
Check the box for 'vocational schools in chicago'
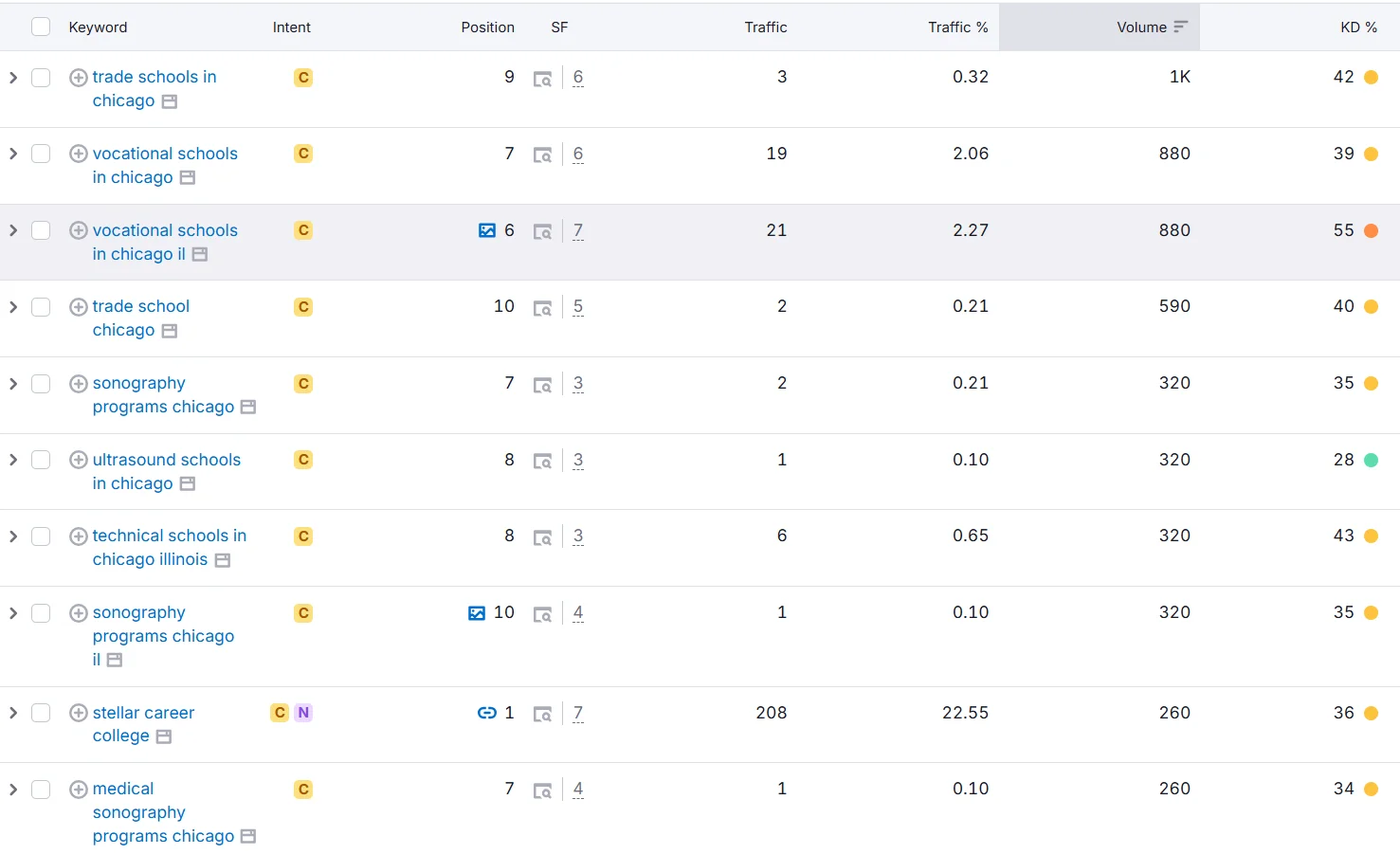coord(41,154)
